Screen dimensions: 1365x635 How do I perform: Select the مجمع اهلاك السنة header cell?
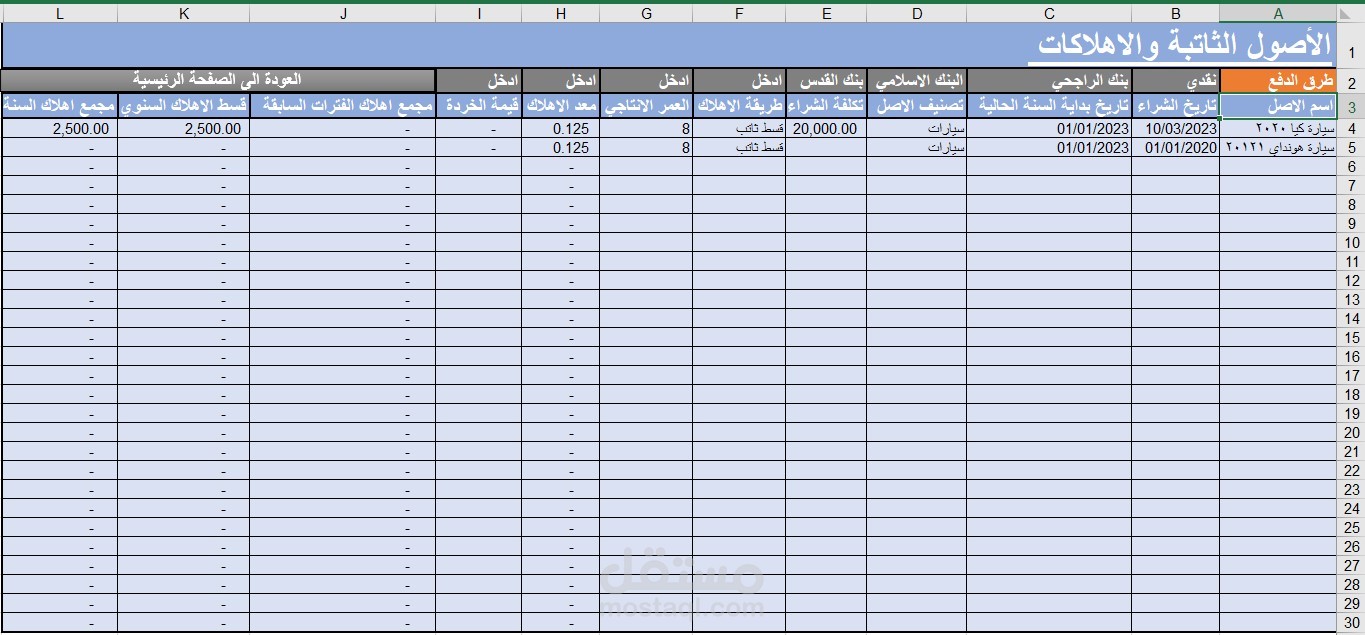click(59, 106)
